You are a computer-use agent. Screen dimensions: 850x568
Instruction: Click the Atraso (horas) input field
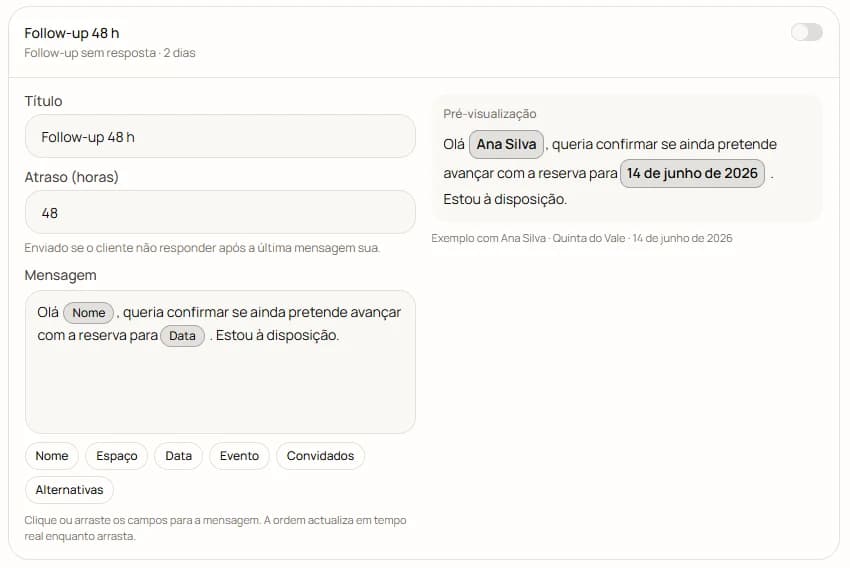[x=220, y=212]
